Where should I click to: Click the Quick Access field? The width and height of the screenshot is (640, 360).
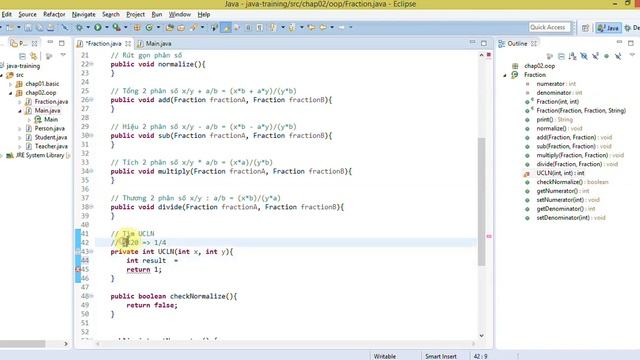point(549,27)
